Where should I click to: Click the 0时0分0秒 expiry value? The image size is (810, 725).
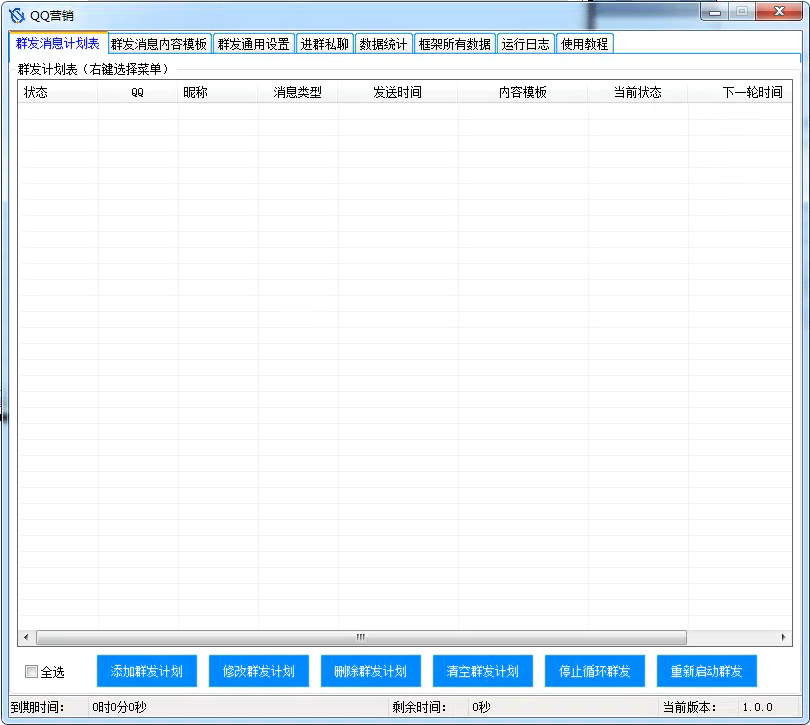[x=119, y=707]
